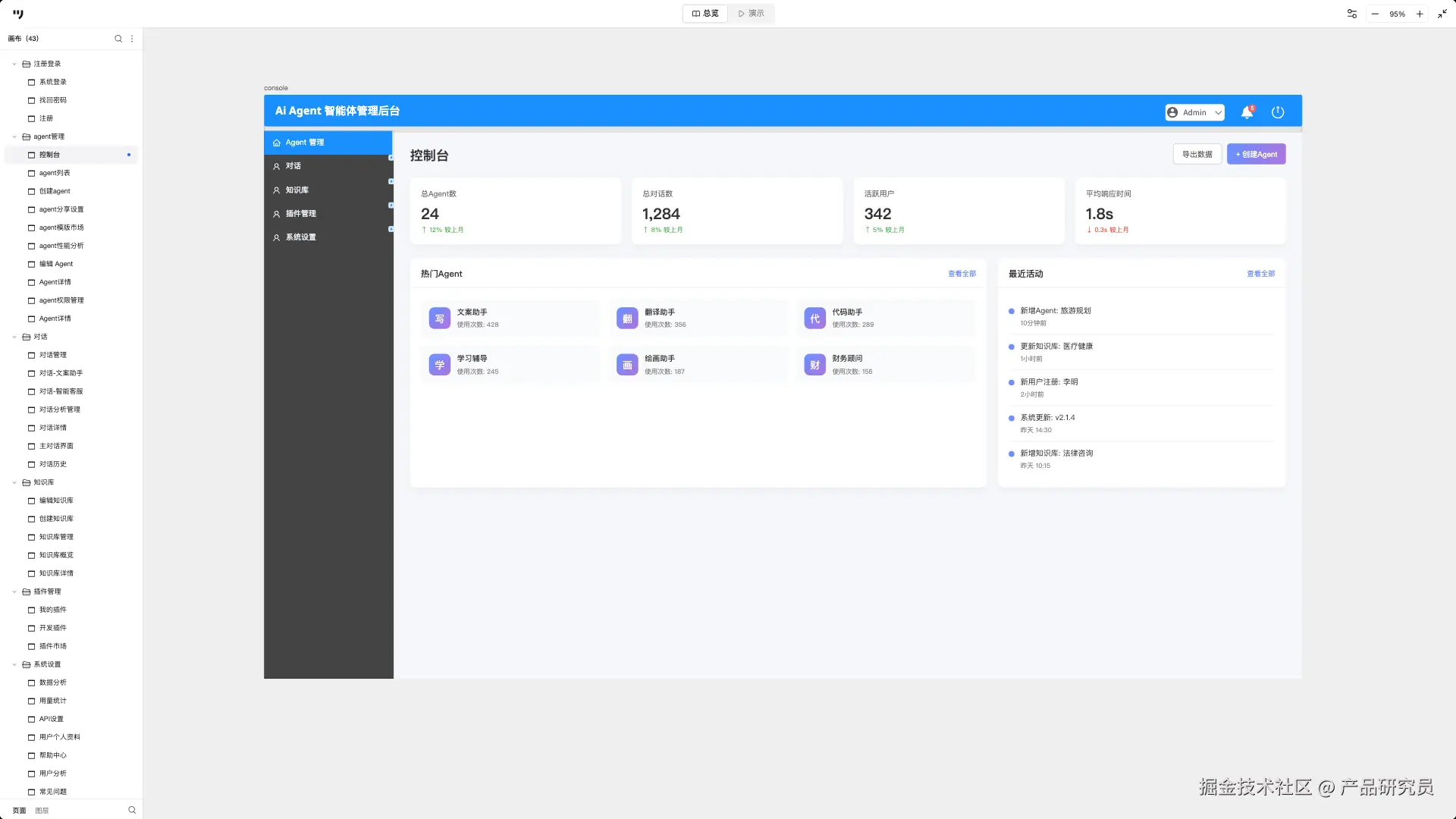Click the 文案助手 agent icon
The image size is (1456, 819).
point(439,318)
